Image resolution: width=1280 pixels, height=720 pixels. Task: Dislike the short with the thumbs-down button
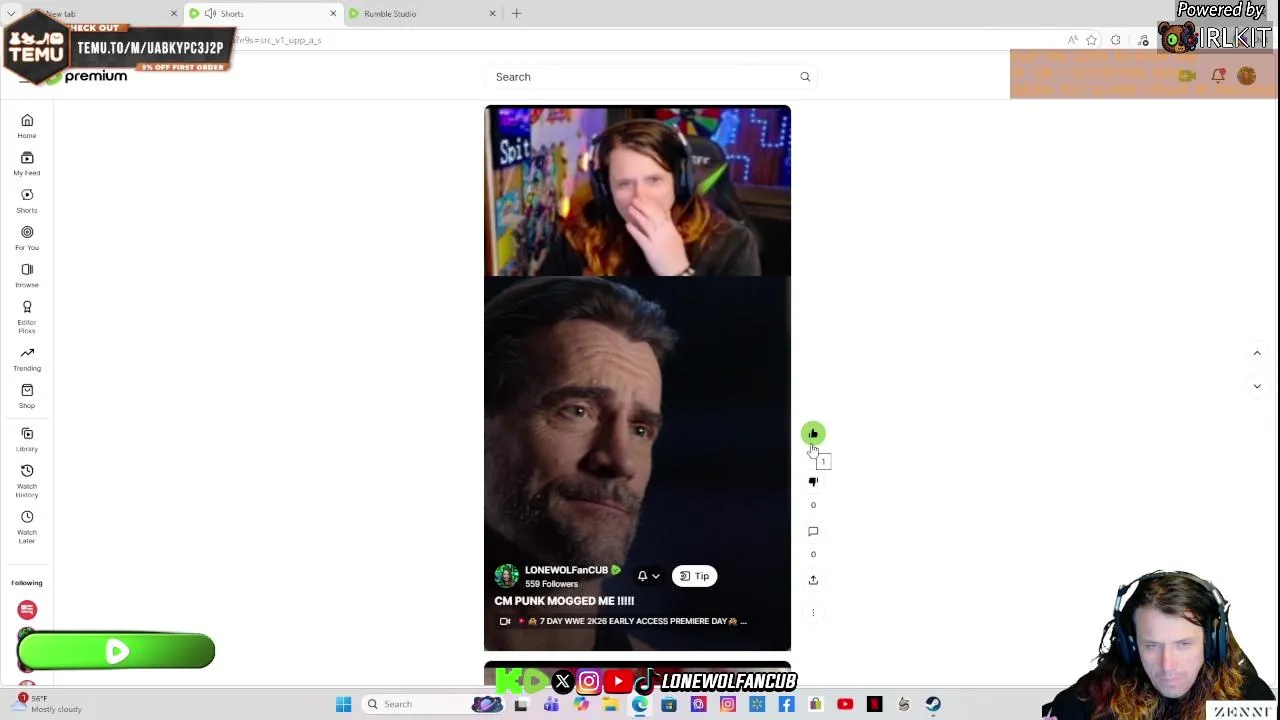813,482
